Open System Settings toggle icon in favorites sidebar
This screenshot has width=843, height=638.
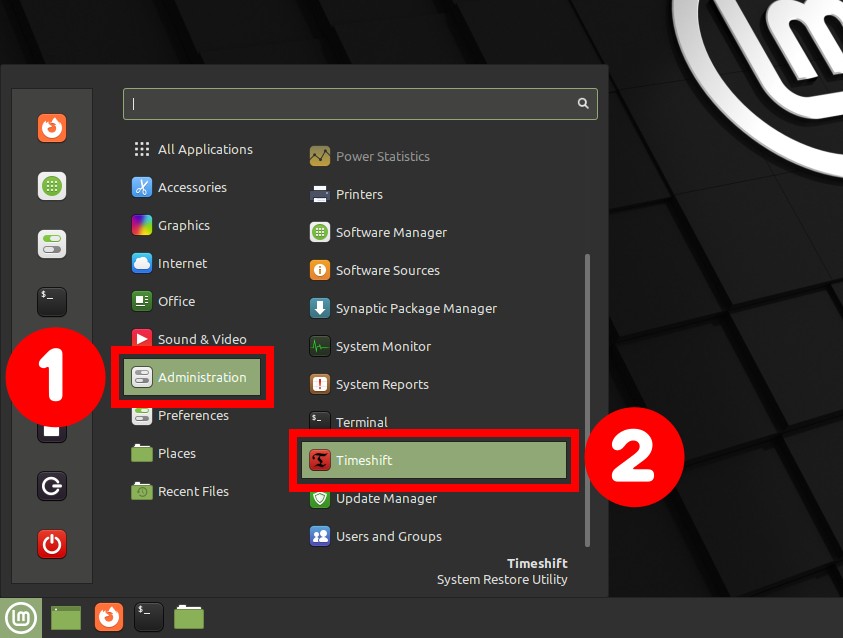point(52,244)
